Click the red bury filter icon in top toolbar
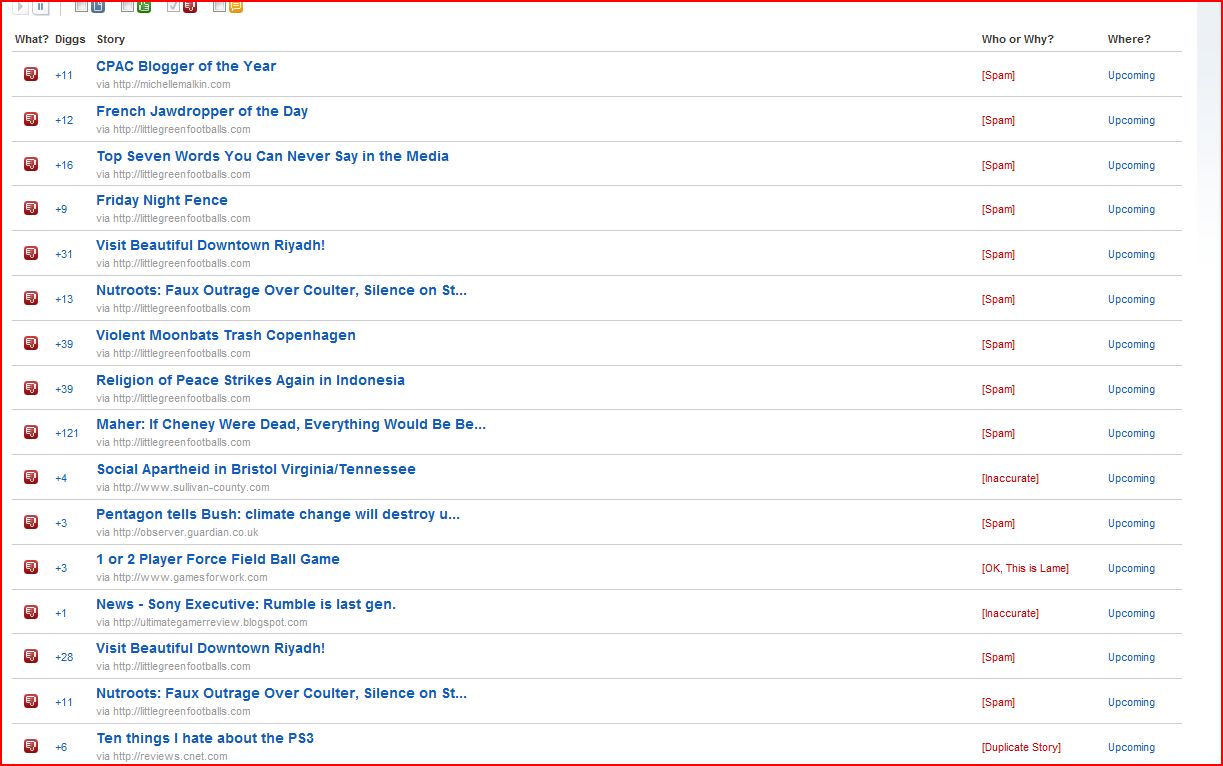Image resolution: width=1223 pixels, height=766 pixels. (x=190, y=6)
